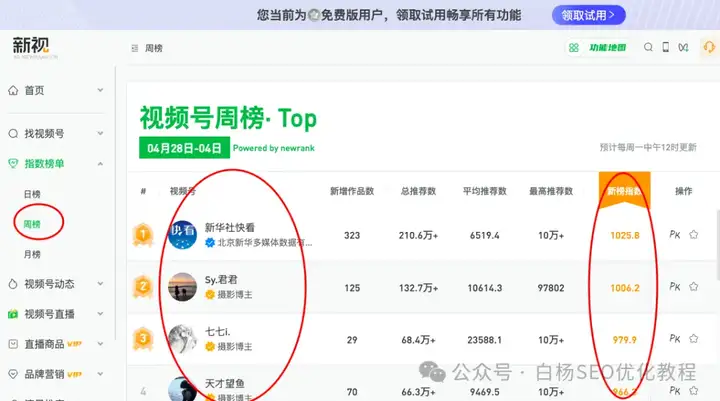Click the 04月28日-04日 date range button
The image size is (720, 401).
point(184,148)
